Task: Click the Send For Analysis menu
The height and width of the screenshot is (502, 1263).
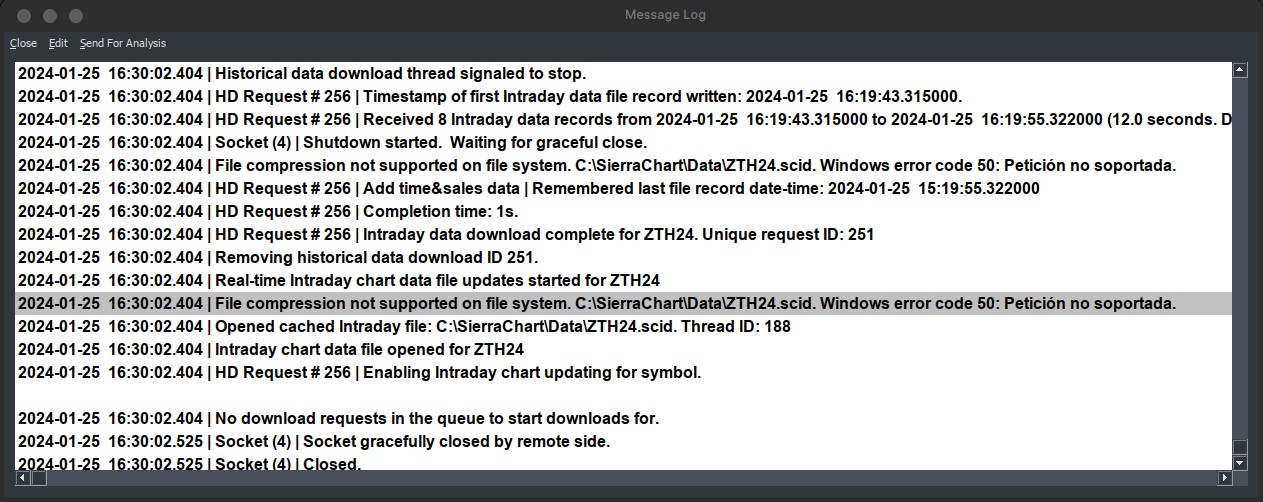Action: [123, 43]
